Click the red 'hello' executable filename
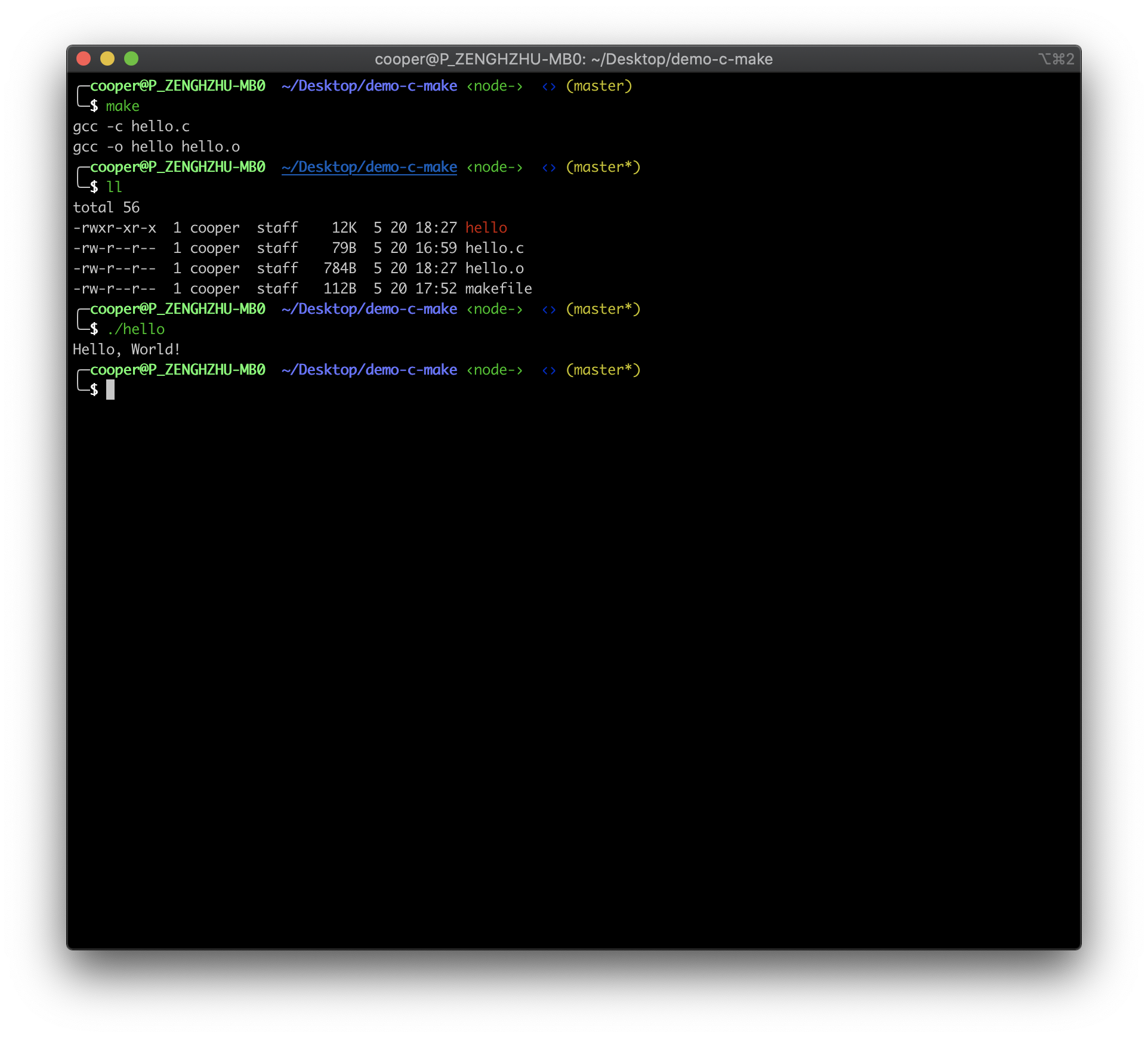The height and width of the screenshot is (1038, 1148). click(486, 228)
